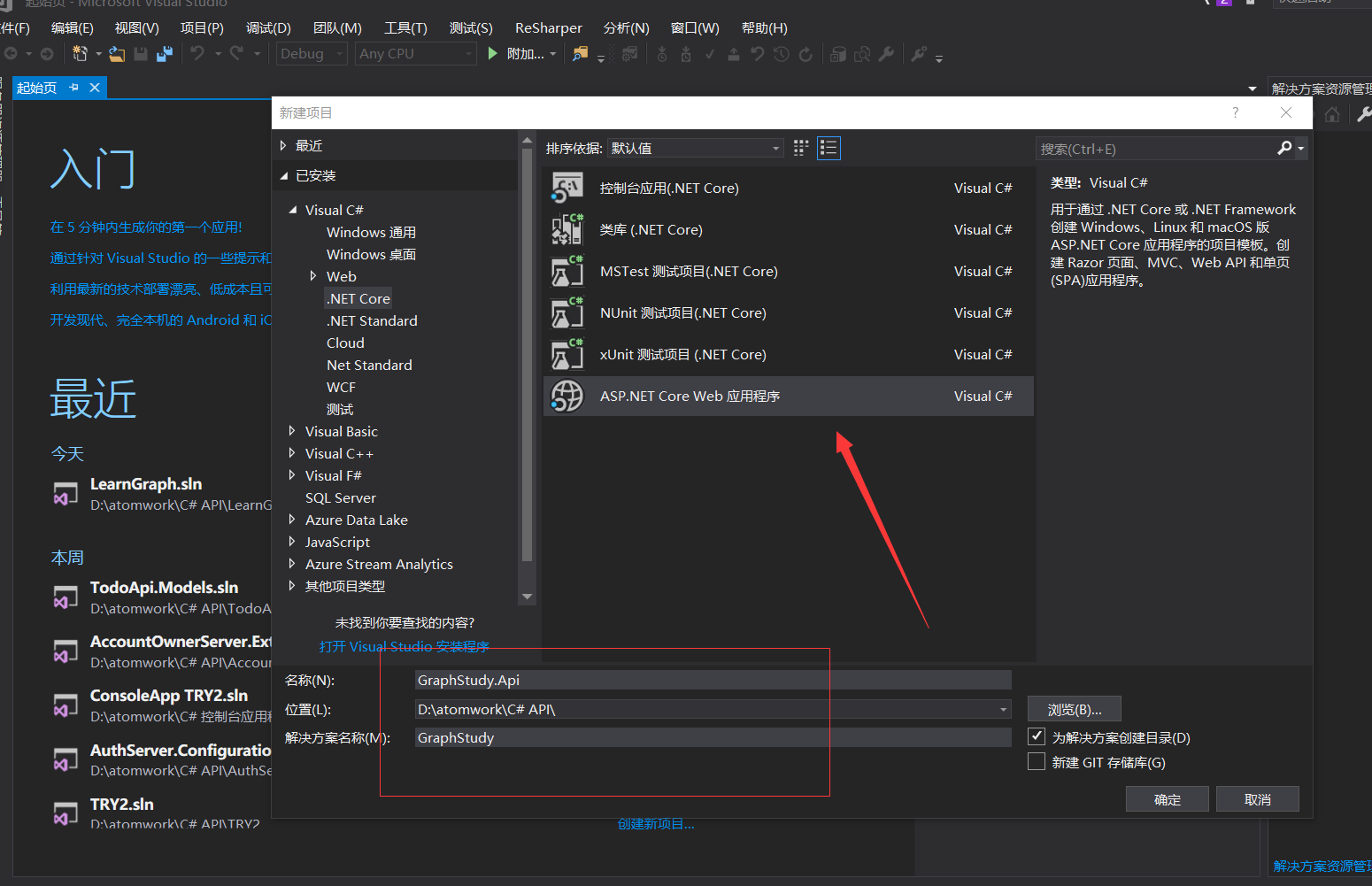Open the Any CPU platform dropdown
Screen dimensions: 1372x886
tap(416, 54)
